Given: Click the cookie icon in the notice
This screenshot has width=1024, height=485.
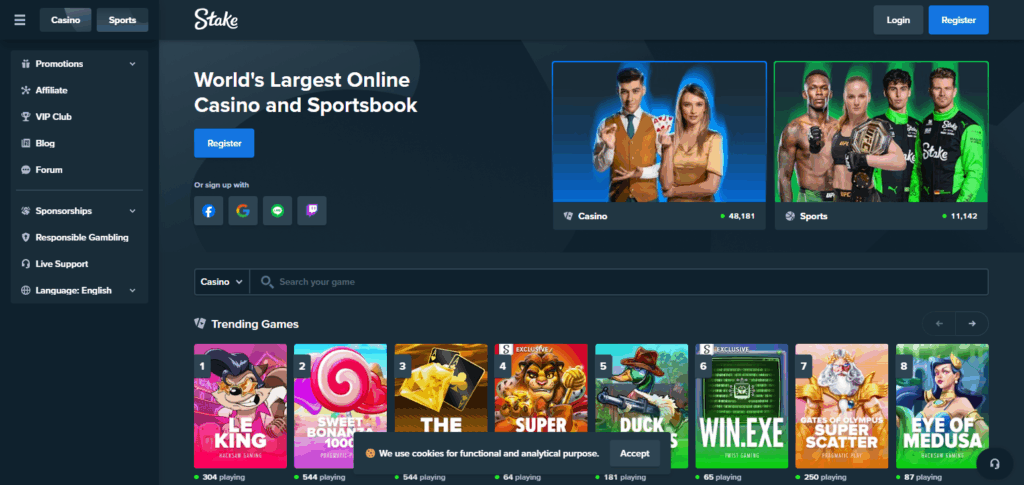Looking at the screenshot, I should (x=370, y=453).
